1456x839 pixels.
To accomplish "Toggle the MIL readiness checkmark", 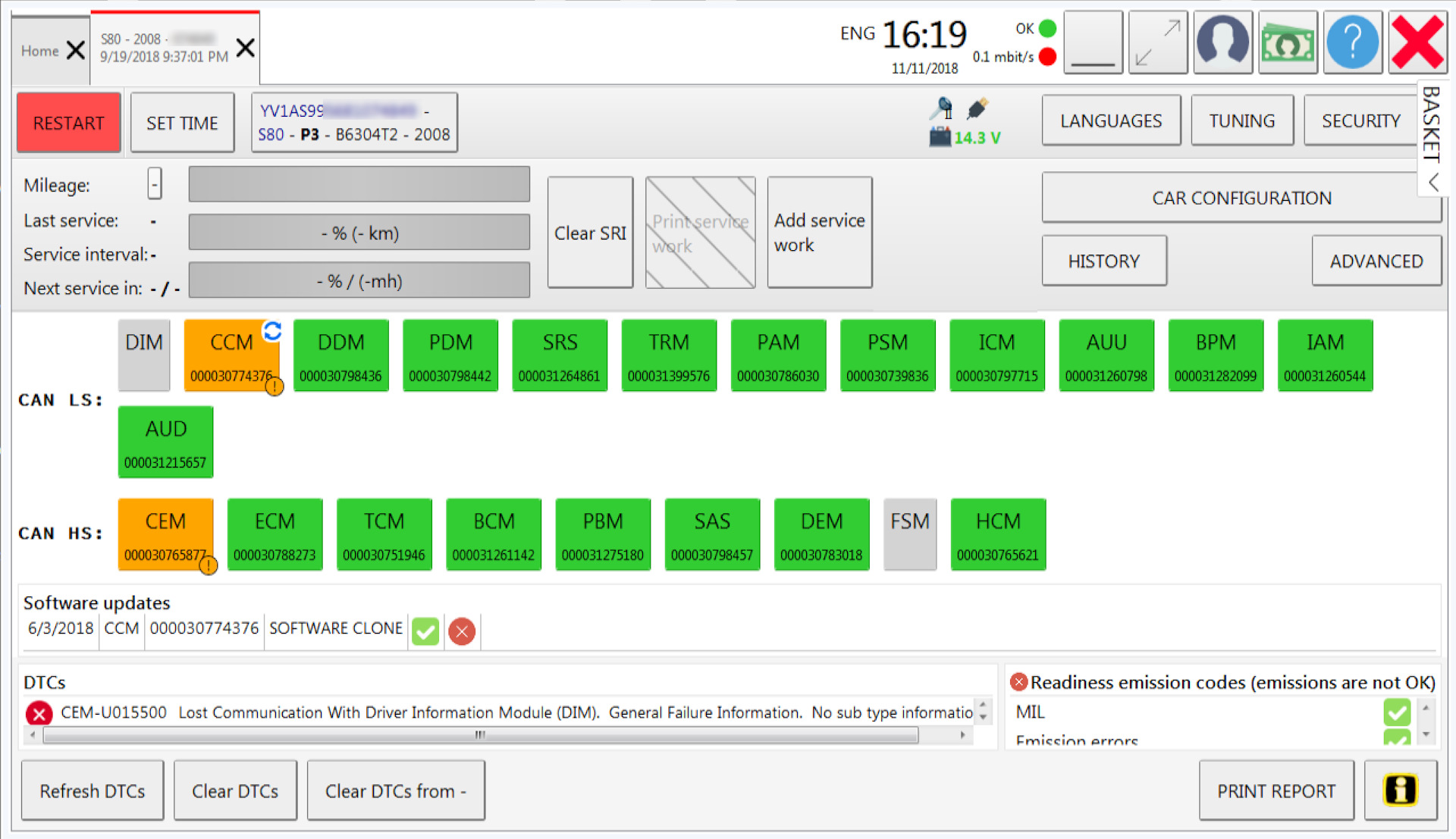I will coord(1396,712).
